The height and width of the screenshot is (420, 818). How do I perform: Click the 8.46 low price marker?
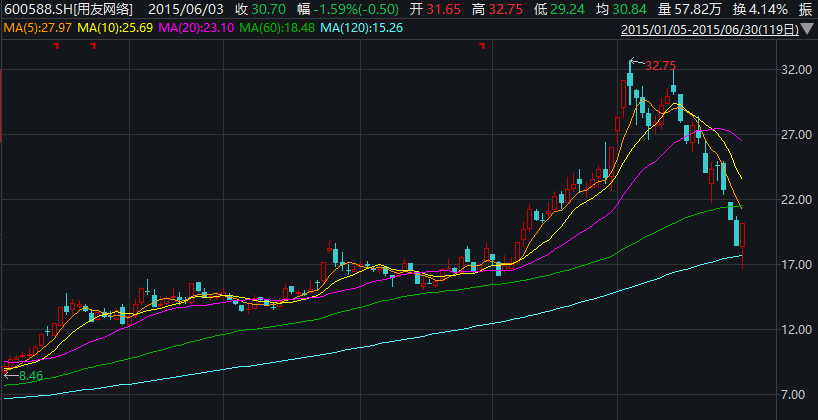pyautogui.click(x=30, y=376)
